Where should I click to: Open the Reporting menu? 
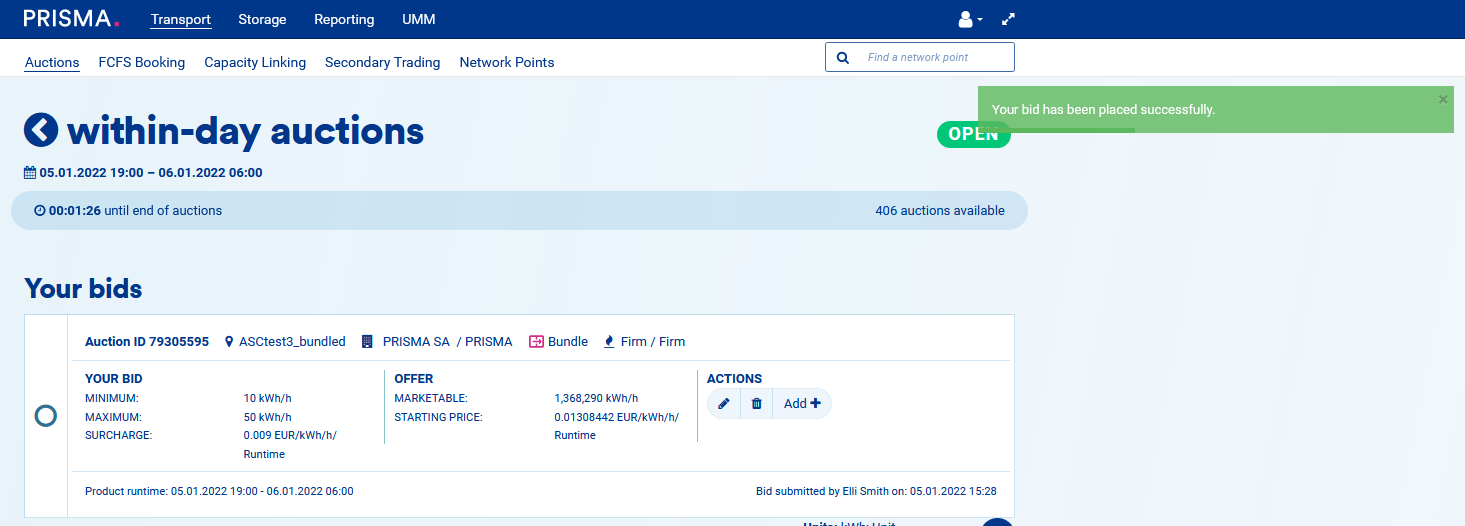pyautogui.click(x=344, y=19)
